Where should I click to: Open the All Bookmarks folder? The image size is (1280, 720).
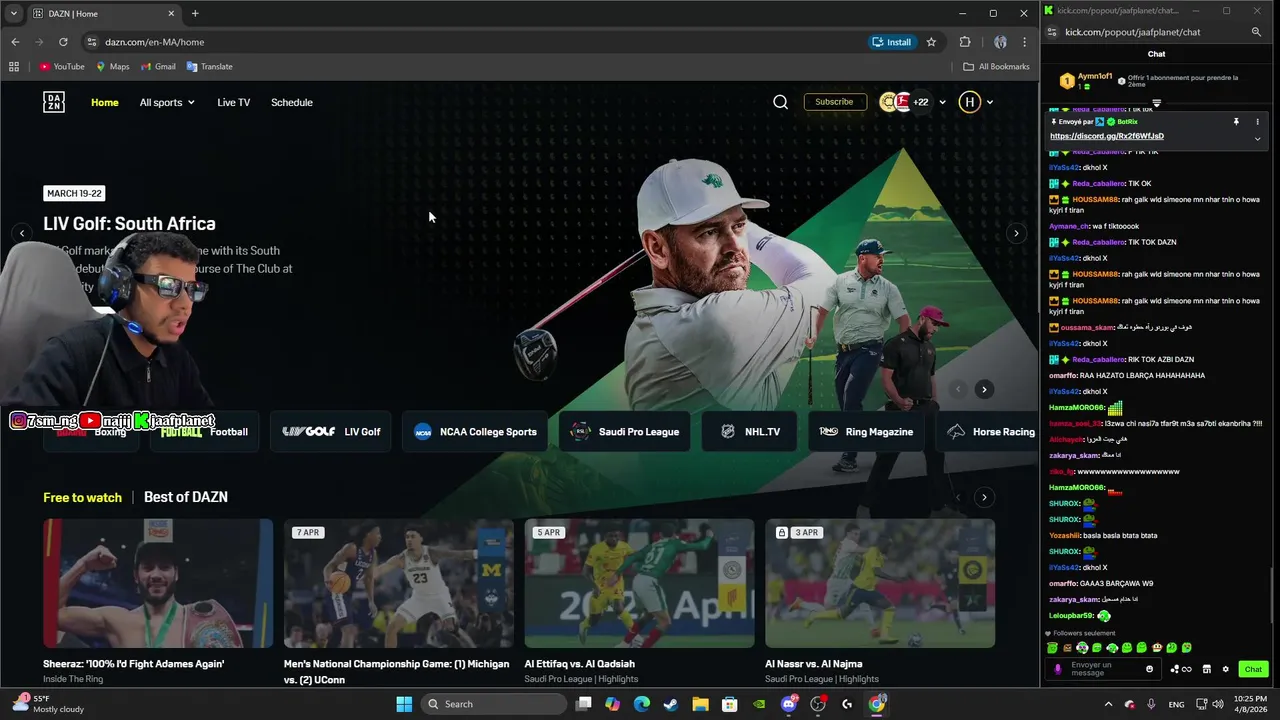click(x=996, y=67)
